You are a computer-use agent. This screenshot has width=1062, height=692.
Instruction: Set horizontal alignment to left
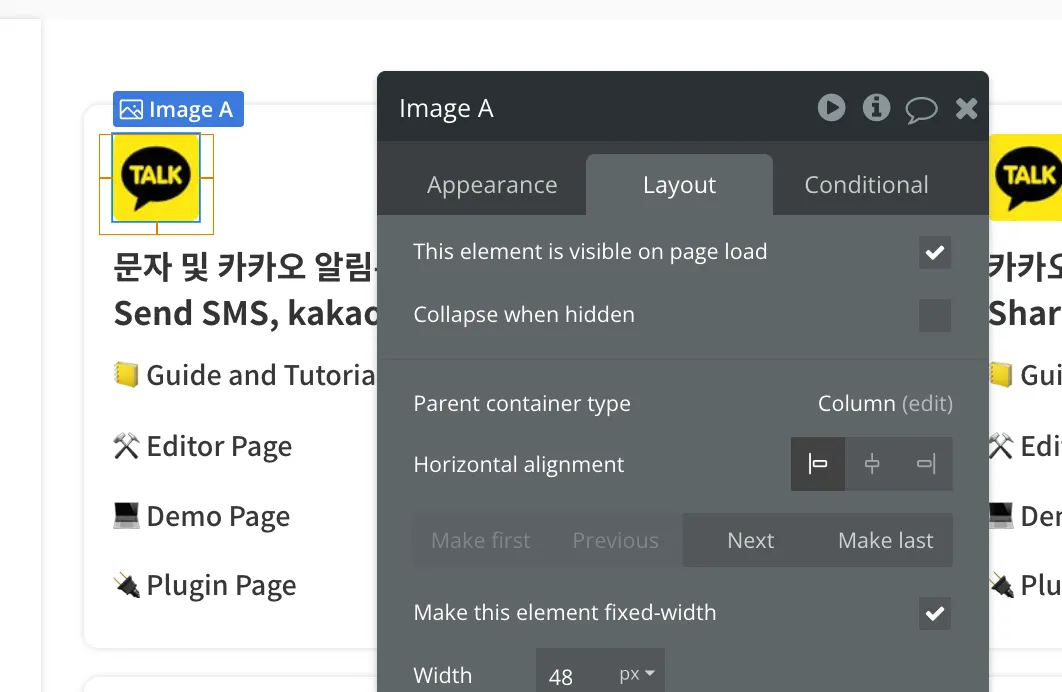point(817,464)
